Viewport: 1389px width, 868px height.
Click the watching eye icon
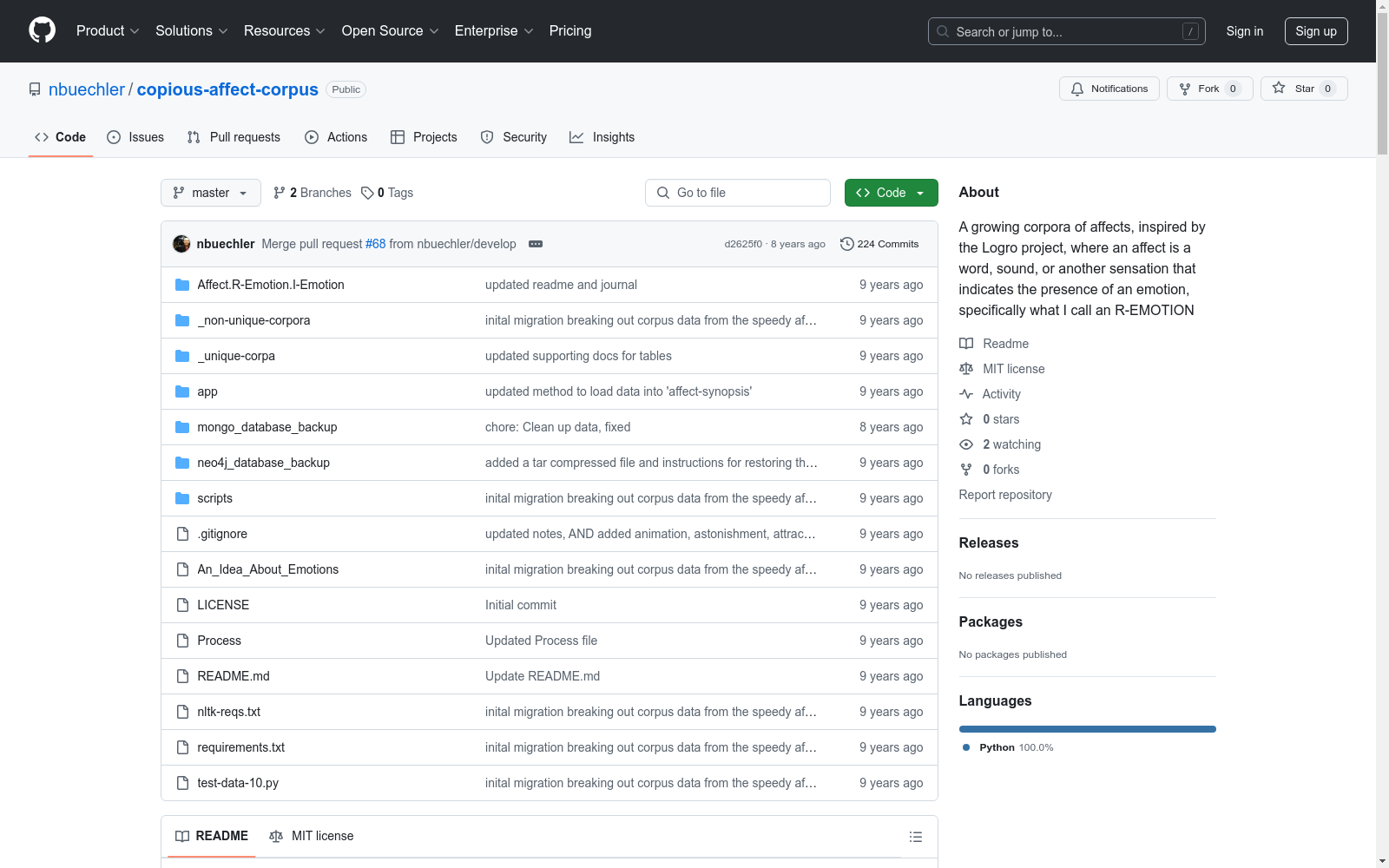click(966, 444)
